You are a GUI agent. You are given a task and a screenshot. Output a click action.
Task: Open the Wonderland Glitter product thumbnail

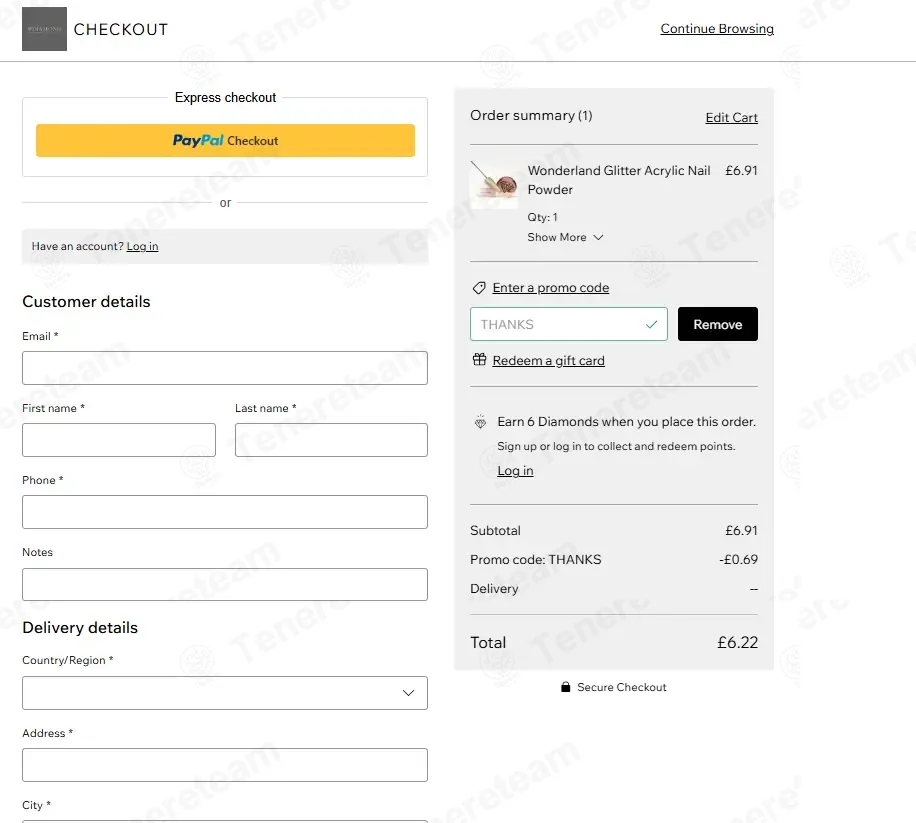click(494, 185)
